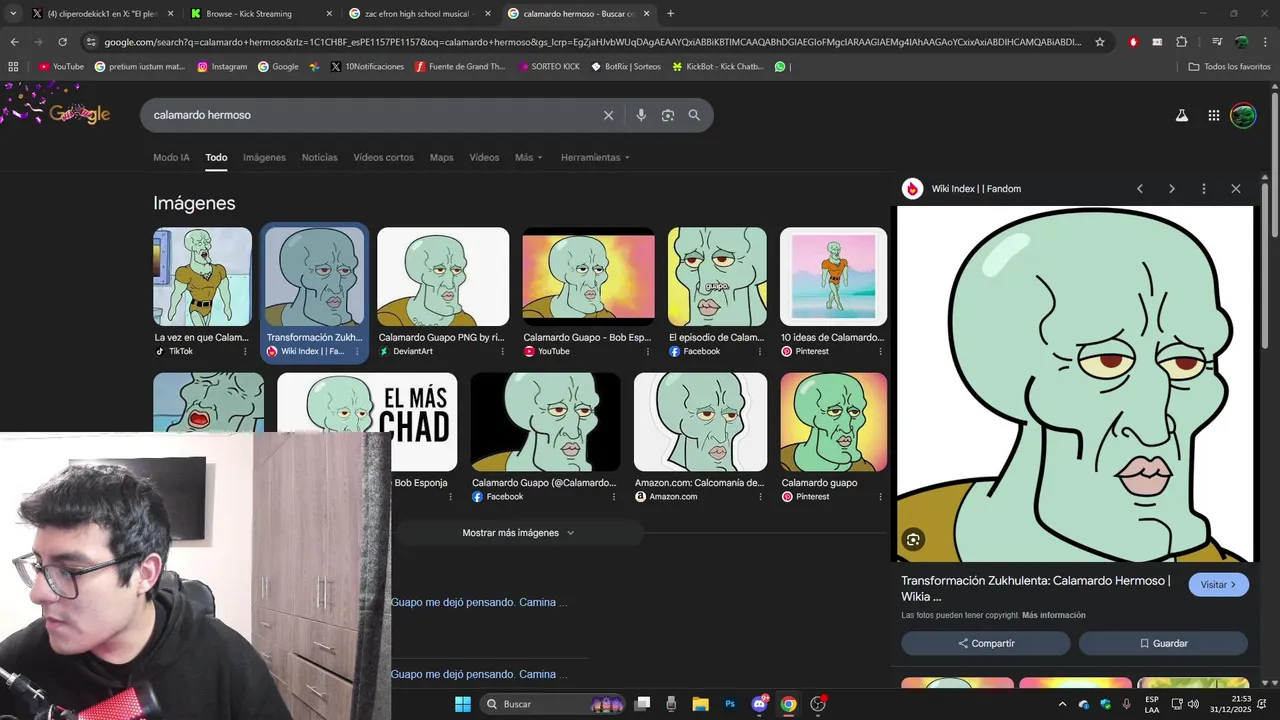Open more options in image preview panel
Screen dimensions: 1280x720
coord(1204,189)
